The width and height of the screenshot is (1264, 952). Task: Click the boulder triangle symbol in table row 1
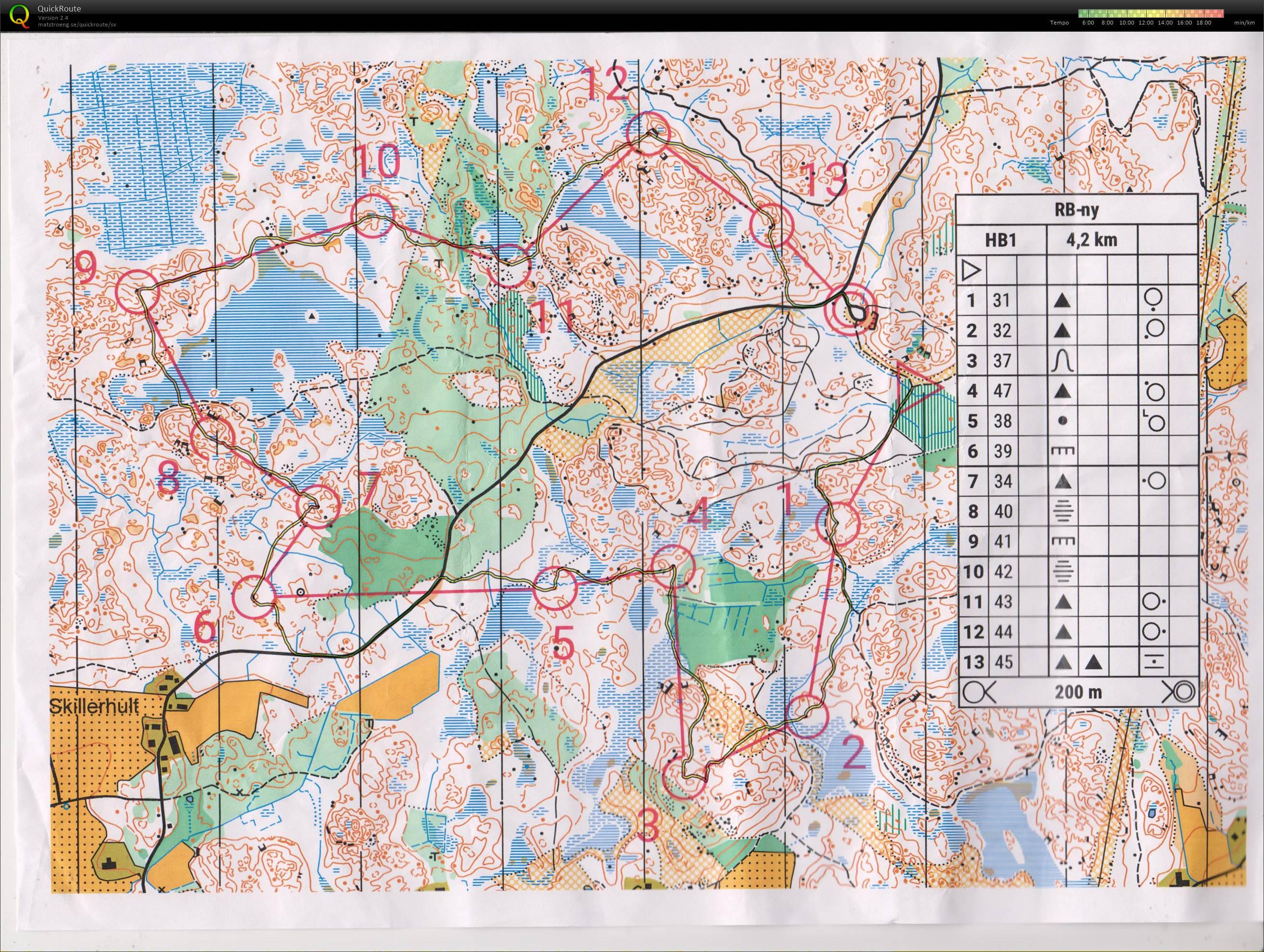pos(1062,301)
